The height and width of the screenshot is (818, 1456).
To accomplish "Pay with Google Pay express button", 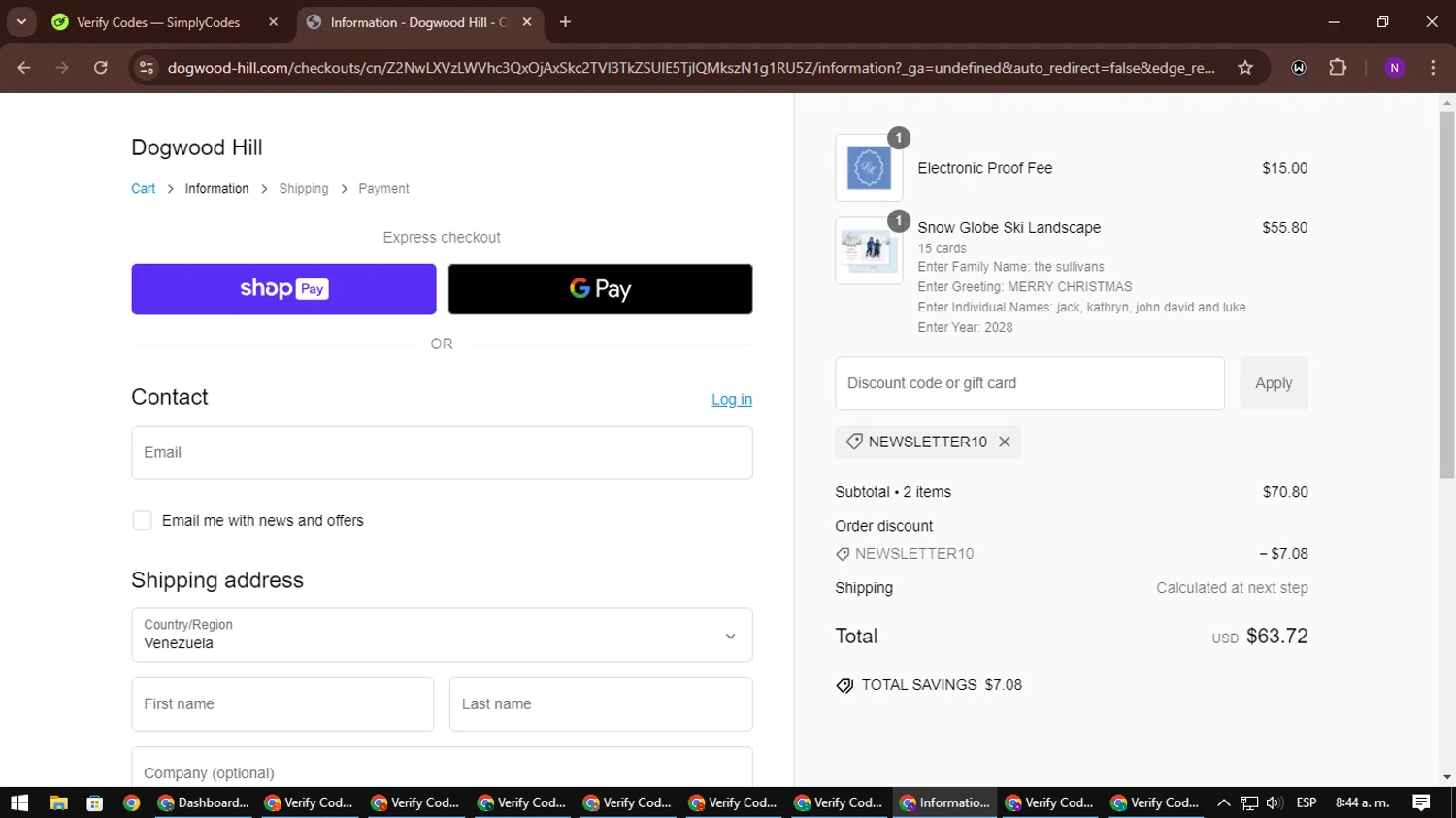I will 600,289.
